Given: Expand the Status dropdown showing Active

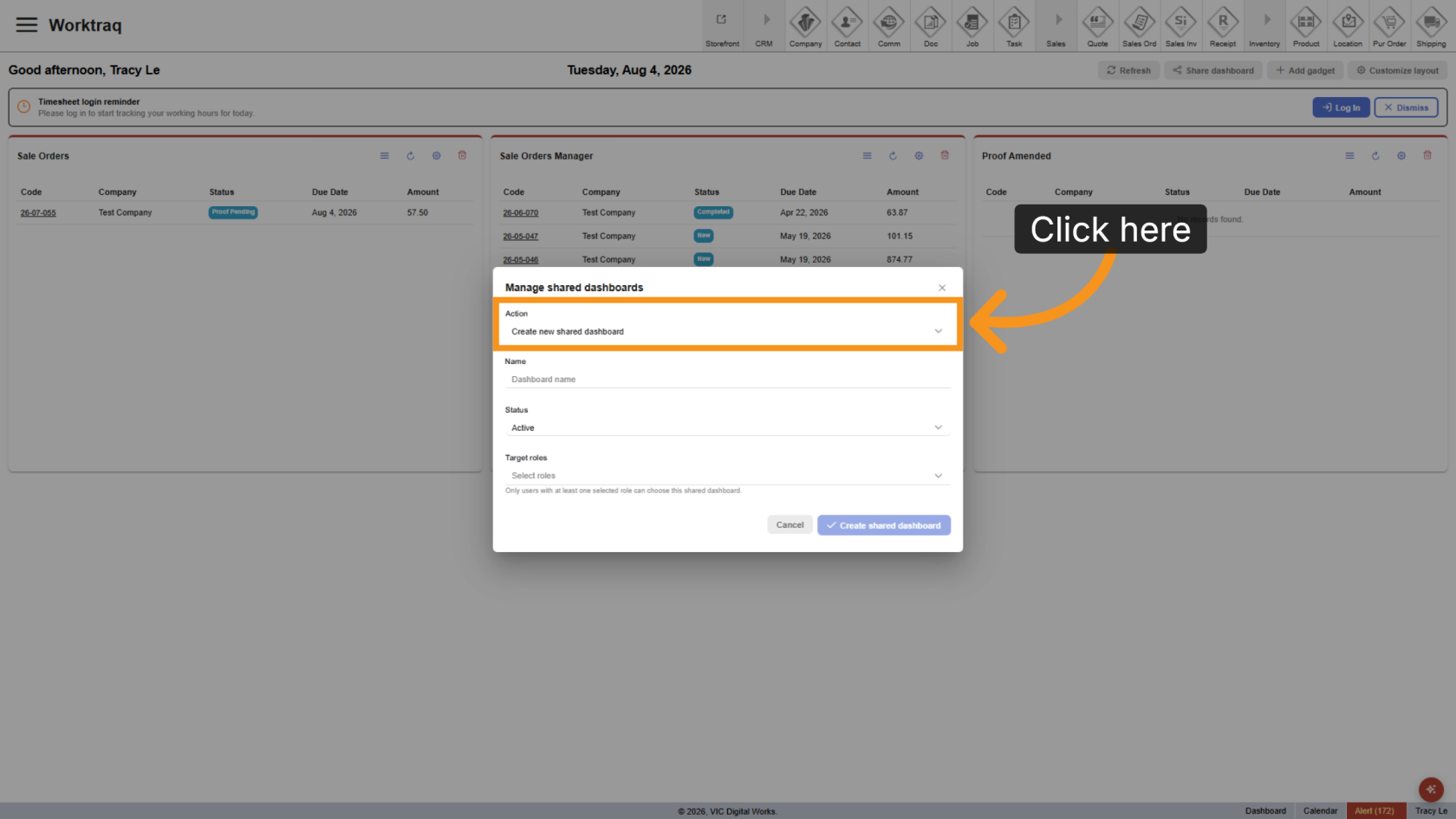Looking at the screenshot, I should pyautogui.click(x=727, y=427).
